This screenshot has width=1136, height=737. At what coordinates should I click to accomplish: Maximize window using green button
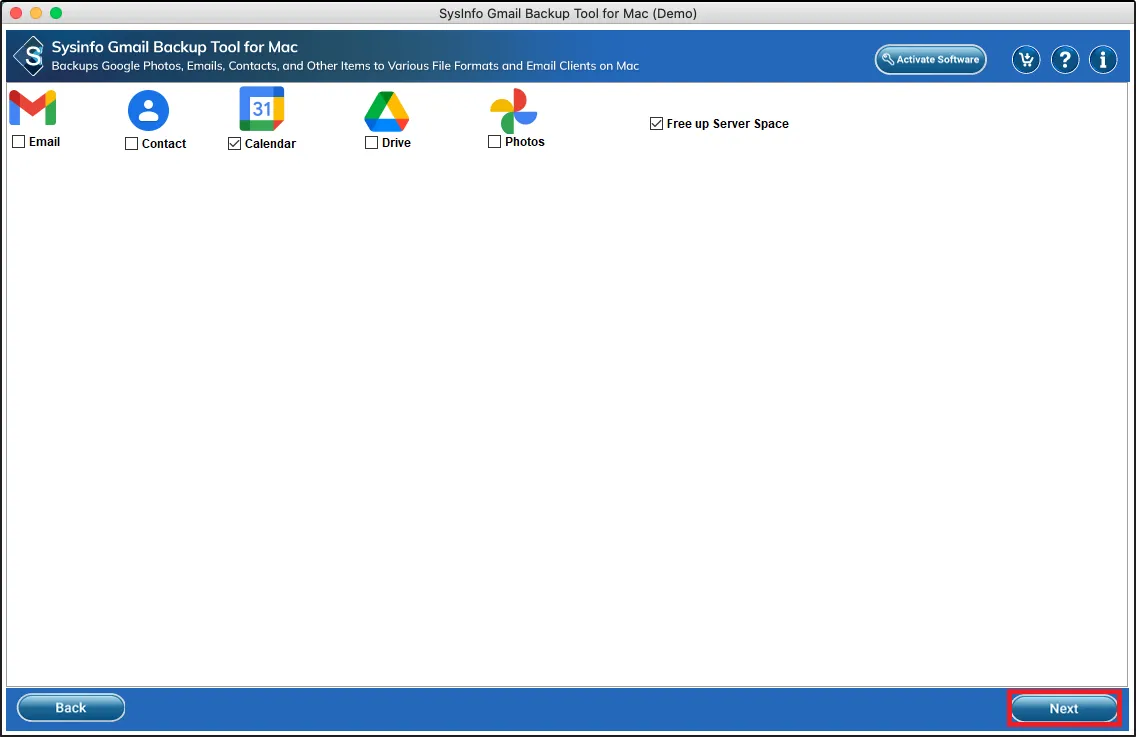[56, 13]
